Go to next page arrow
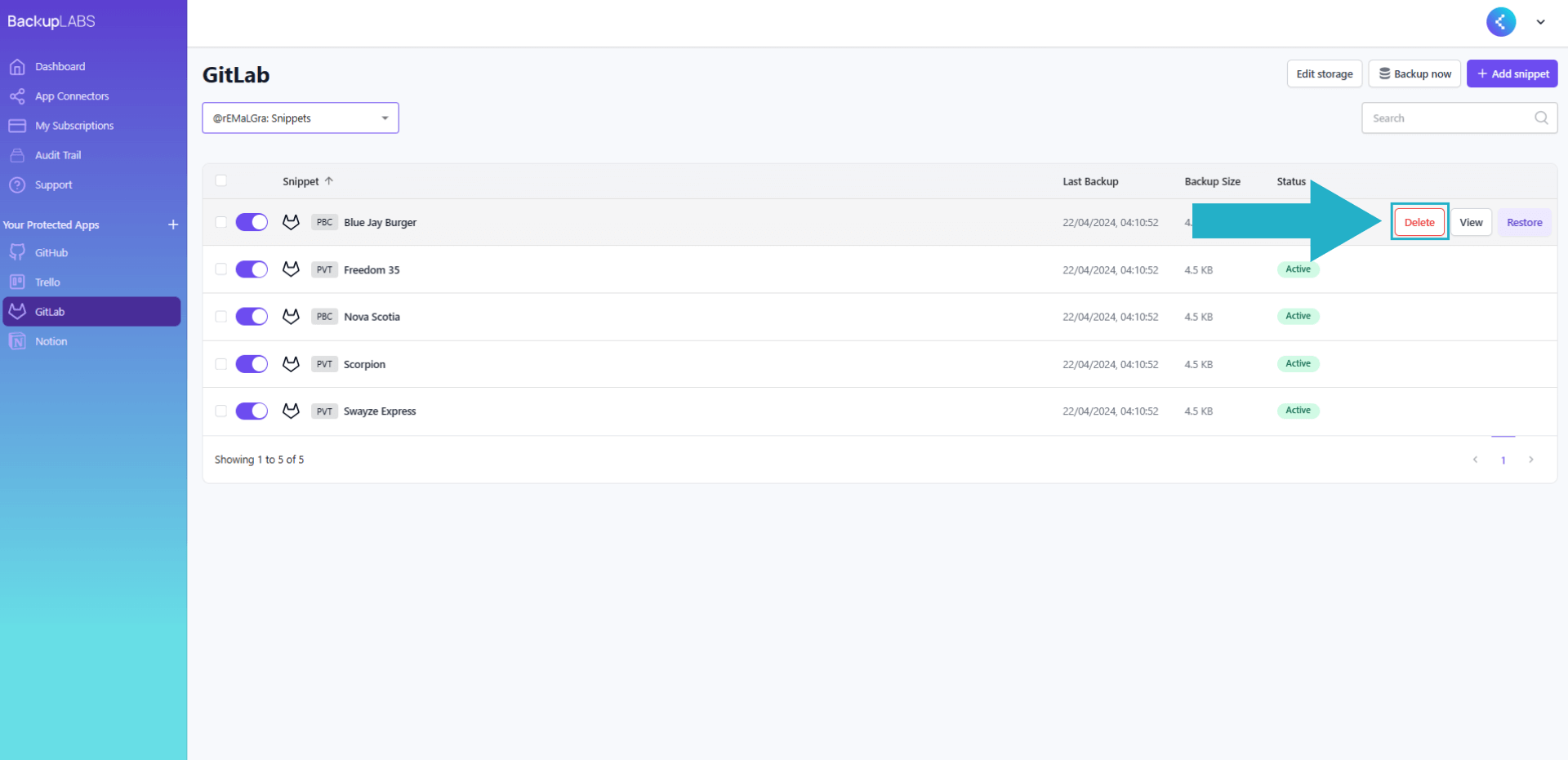 1531,460
